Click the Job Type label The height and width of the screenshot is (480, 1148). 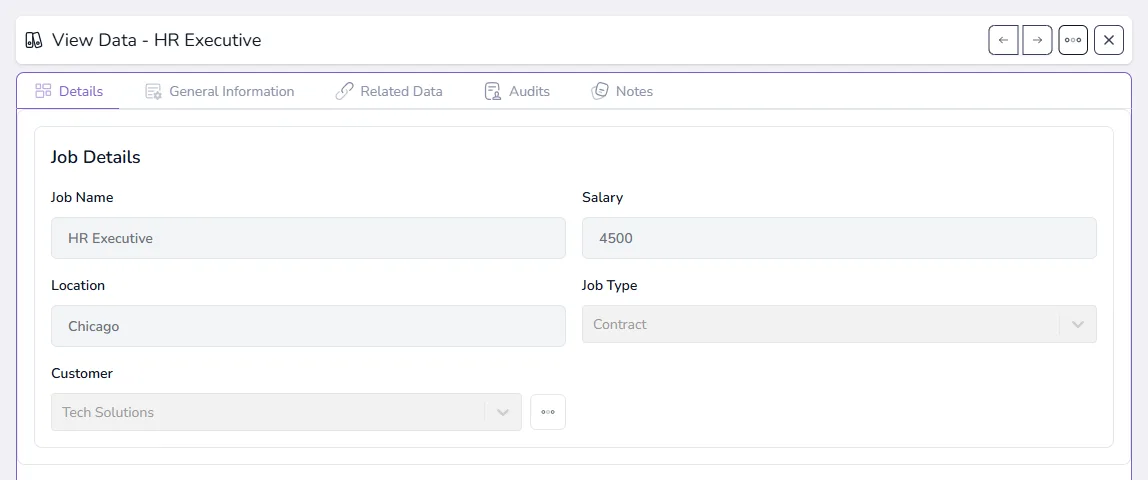[610, 285]
